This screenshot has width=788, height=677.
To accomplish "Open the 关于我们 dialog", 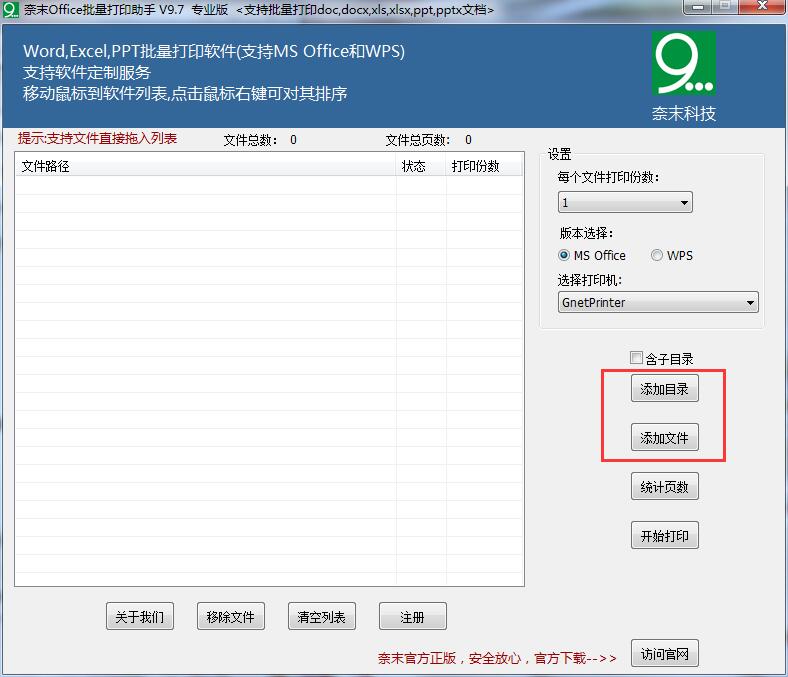I will [x=140, y=616].
